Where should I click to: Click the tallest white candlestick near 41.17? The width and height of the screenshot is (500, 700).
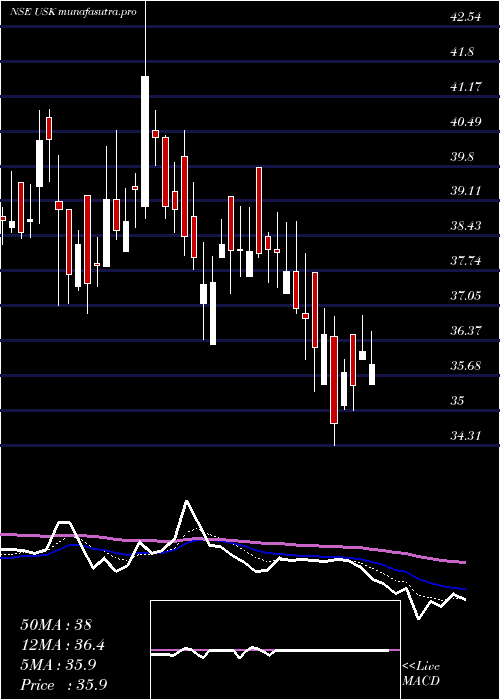coord(145,142)
